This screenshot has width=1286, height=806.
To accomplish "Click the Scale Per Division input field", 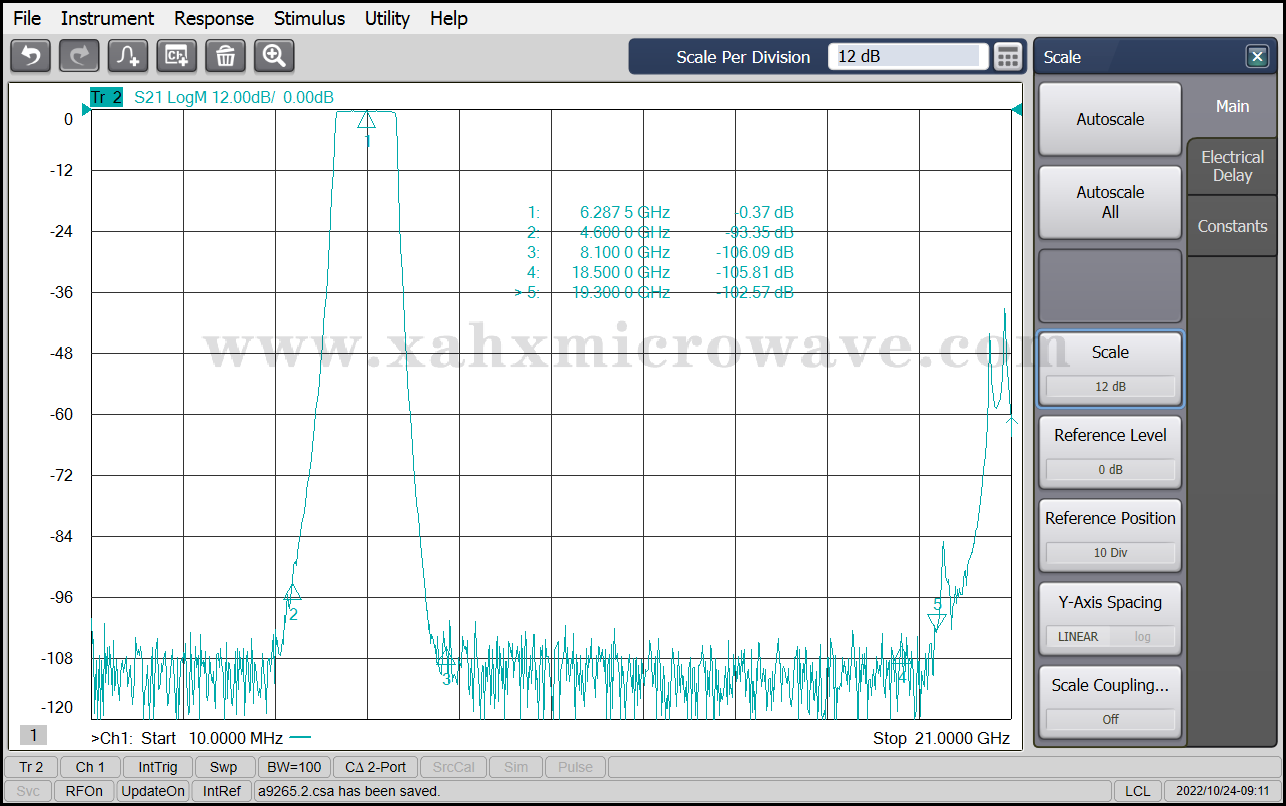I will pyautogui.click(x=908, y=57).
